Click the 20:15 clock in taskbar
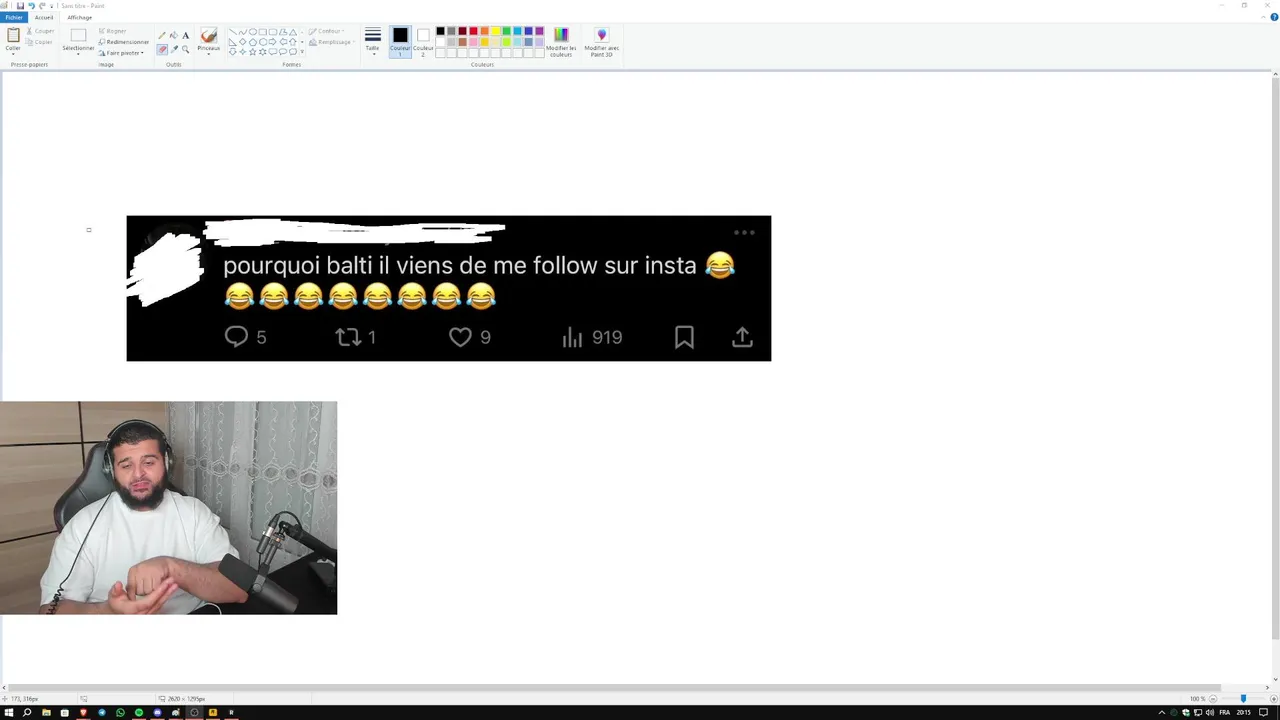The height and width of the screenshot is (720, 1280). coord(1244,712)
